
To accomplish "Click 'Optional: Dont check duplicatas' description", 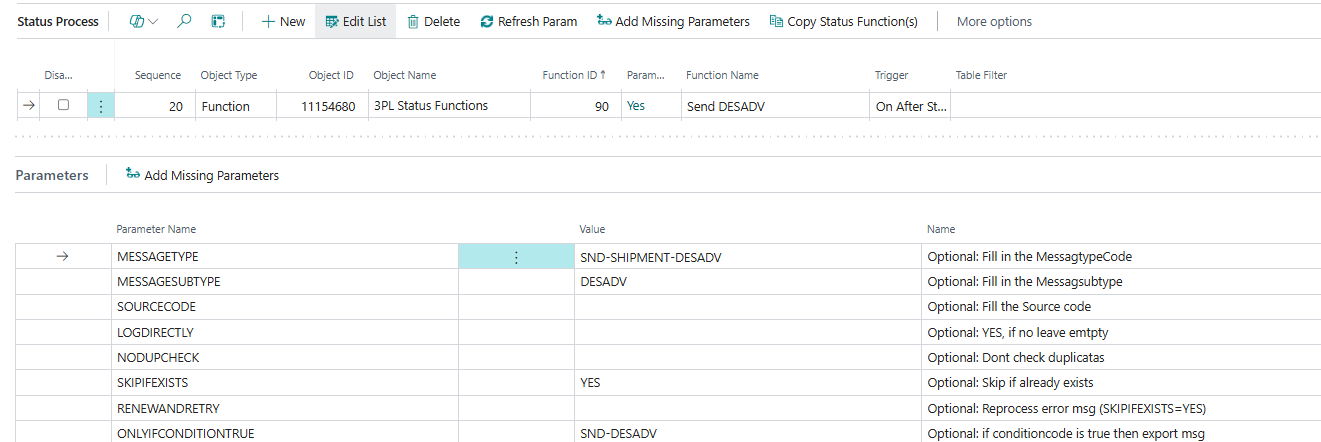I will (1015, 357).
